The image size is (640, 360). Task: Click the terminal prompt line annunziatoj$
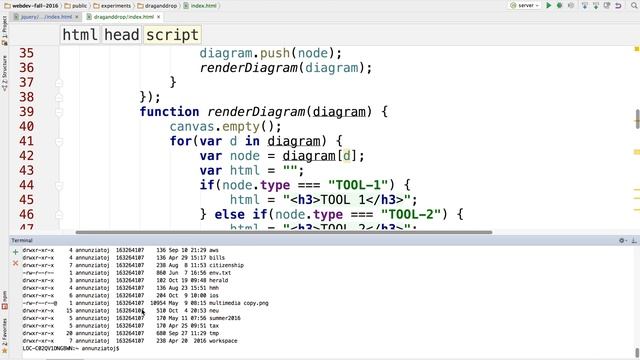coord(71,348)
